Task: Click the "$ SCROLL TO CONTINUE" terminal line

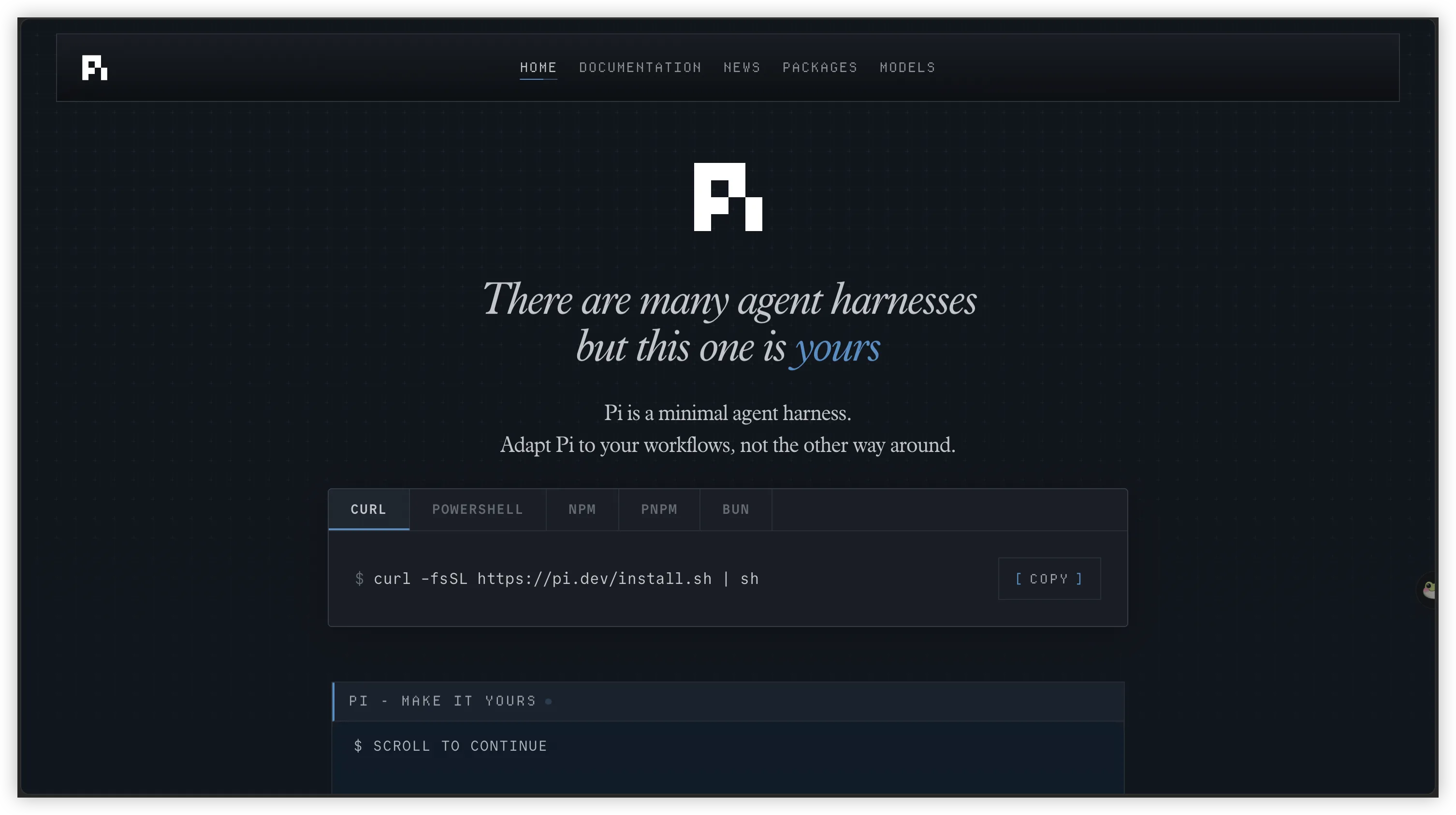Action: [x=451, y=746]
